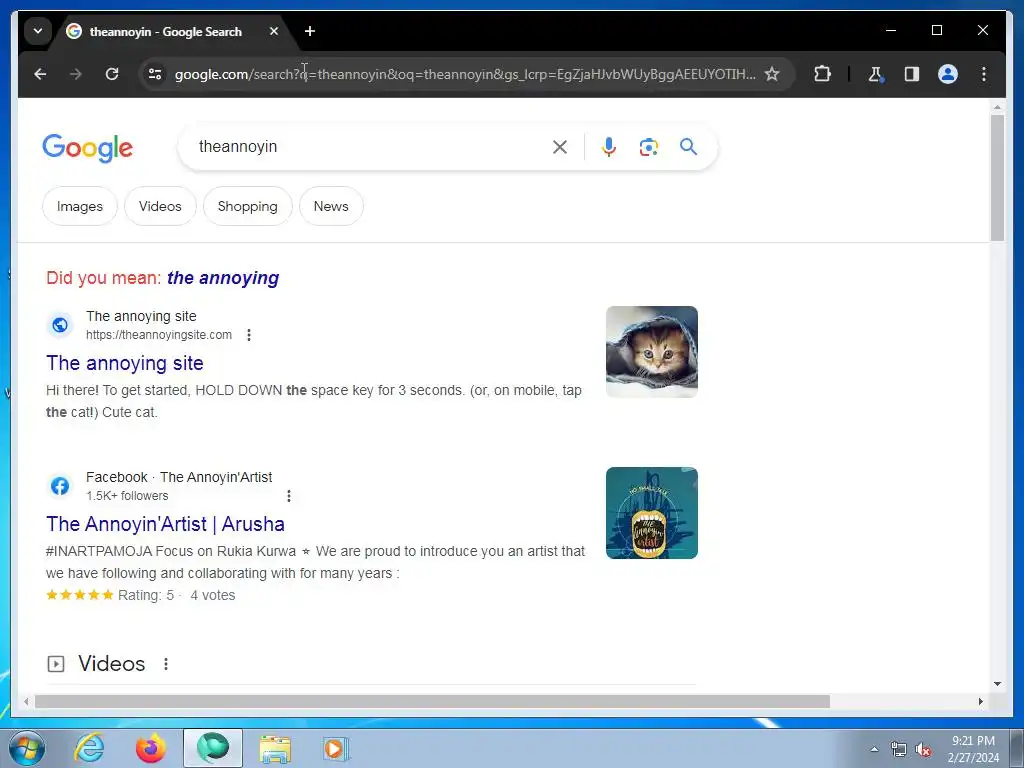This screenshot has height=768, width=1024.
Task: Select the active browser taskbar icon
Action: 213,748
